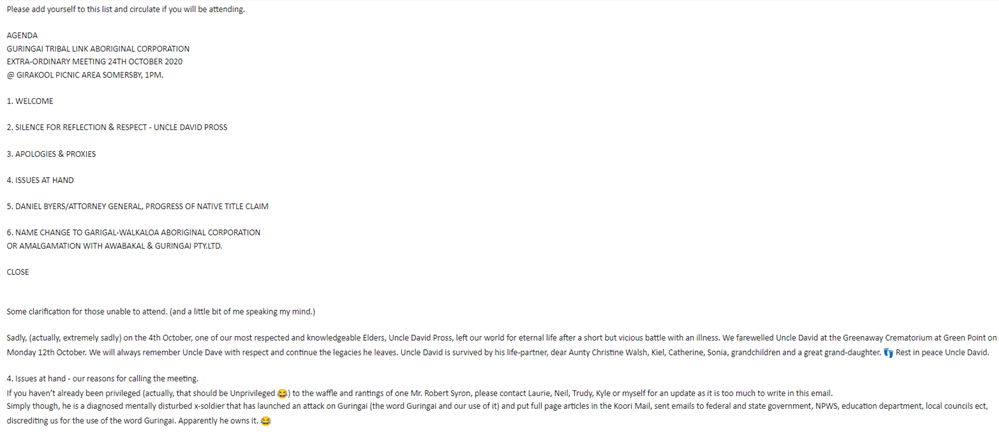Click the "CLOSE" line of the agenda
999x438 pixels.
(x=18, y=272)
